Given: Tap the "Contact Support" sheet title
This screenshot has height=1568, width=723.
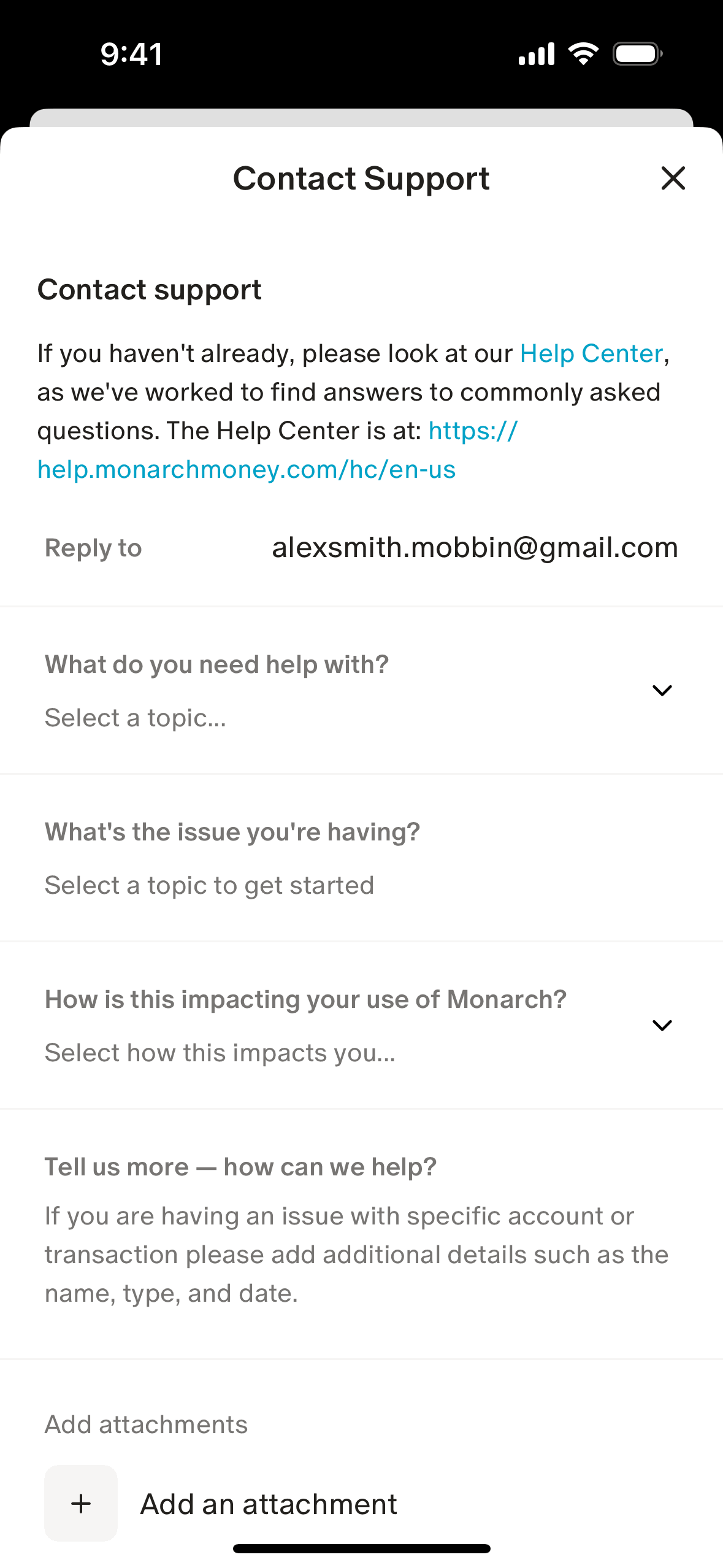Looking at the screenshot, I should coord(361,179).
